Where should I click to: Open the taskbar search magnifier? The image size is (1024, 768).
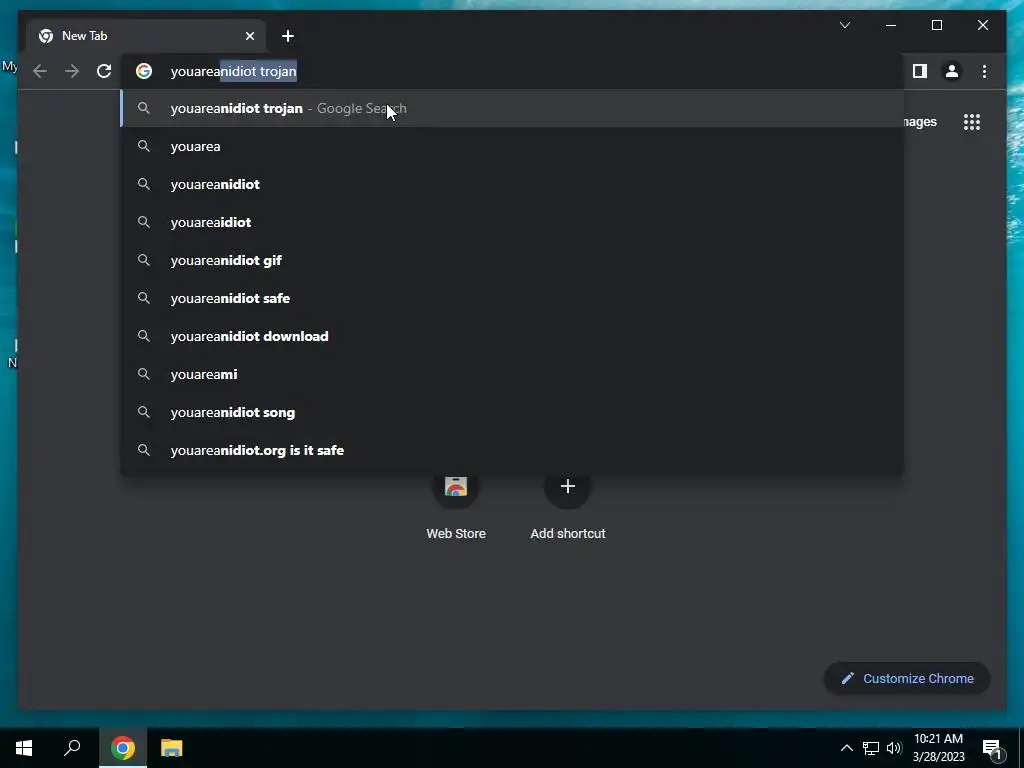pyautogui.click(x=72, y=748)
